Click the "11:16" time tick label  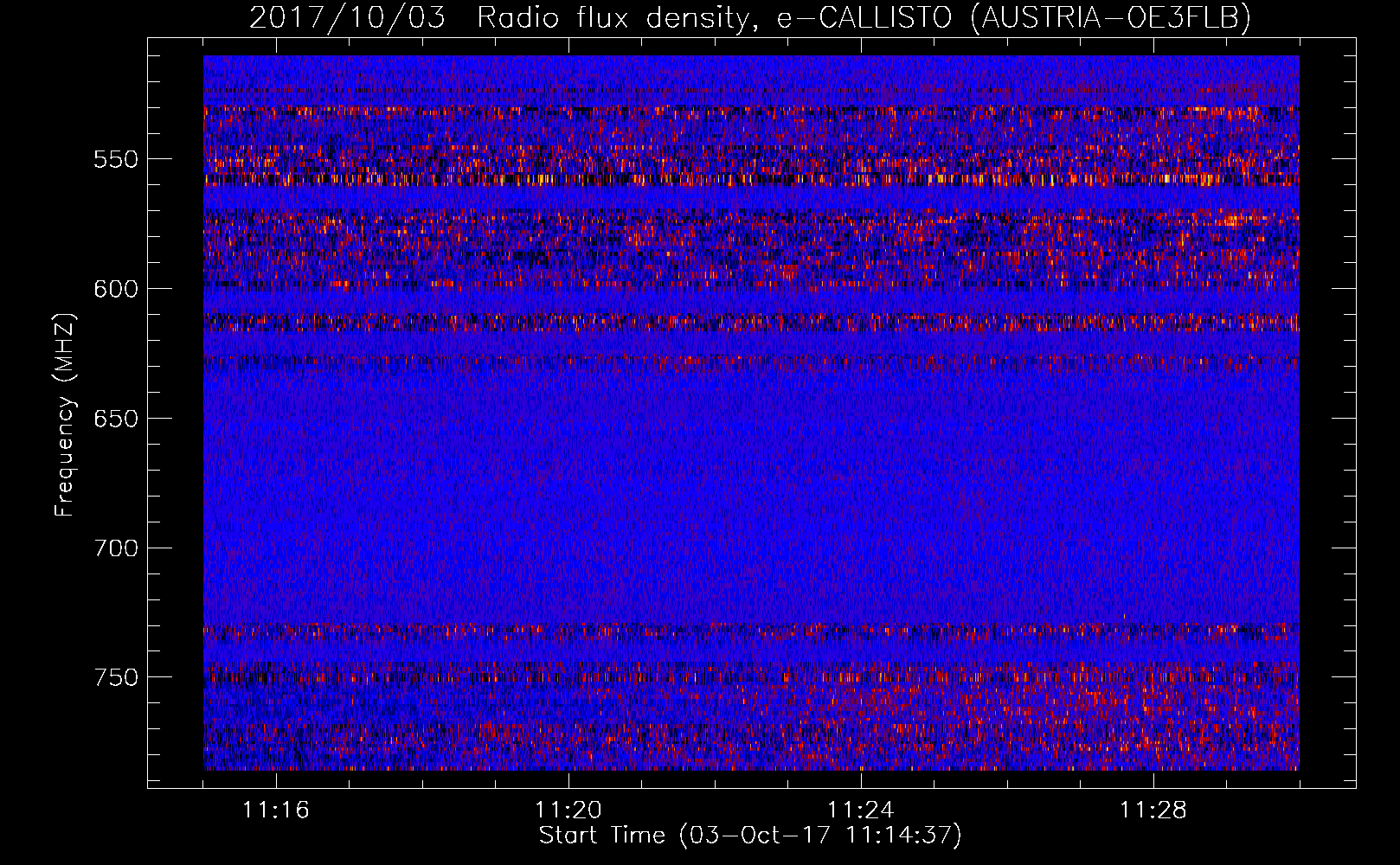(x=276, y=811)
